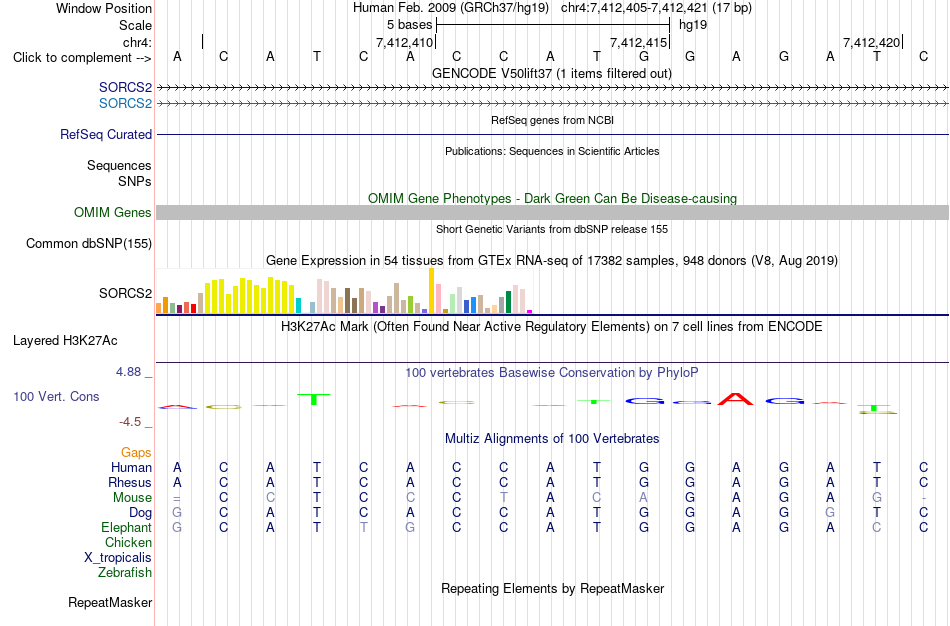Open the RepeatMasker track label
Viewport: 950px width, 626px height.
click(x=110, y=602)
